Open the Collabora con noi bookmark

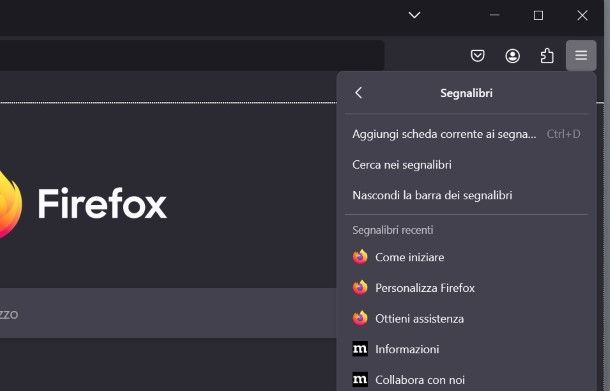click(466, 379)
